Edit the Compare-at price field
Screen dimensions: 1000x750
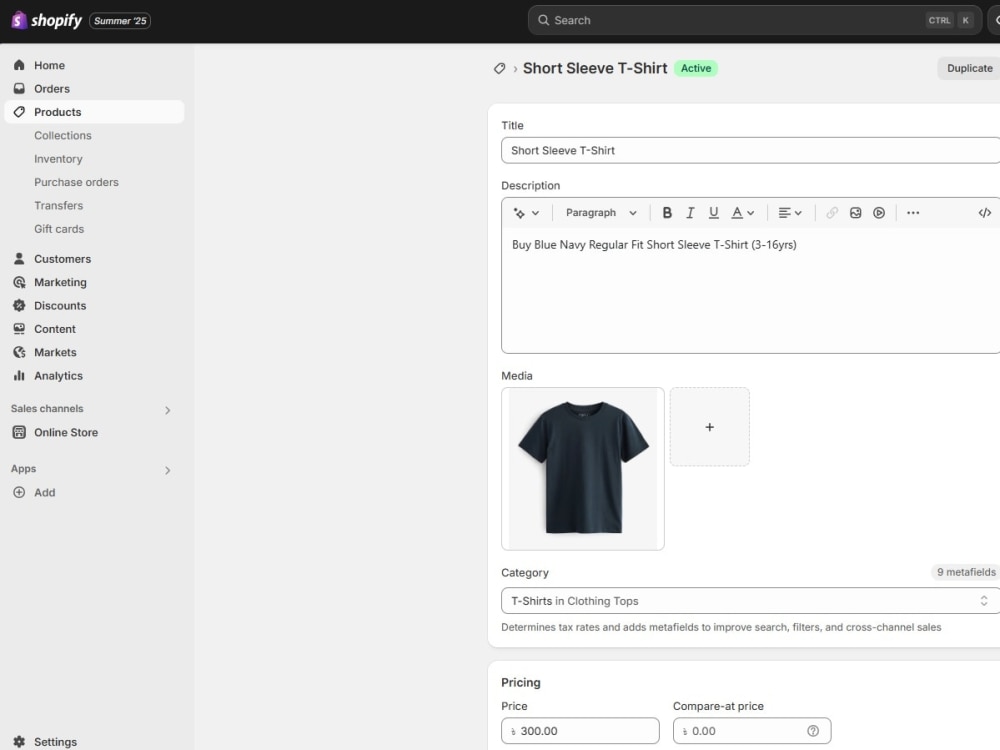[x=752, y=731]
